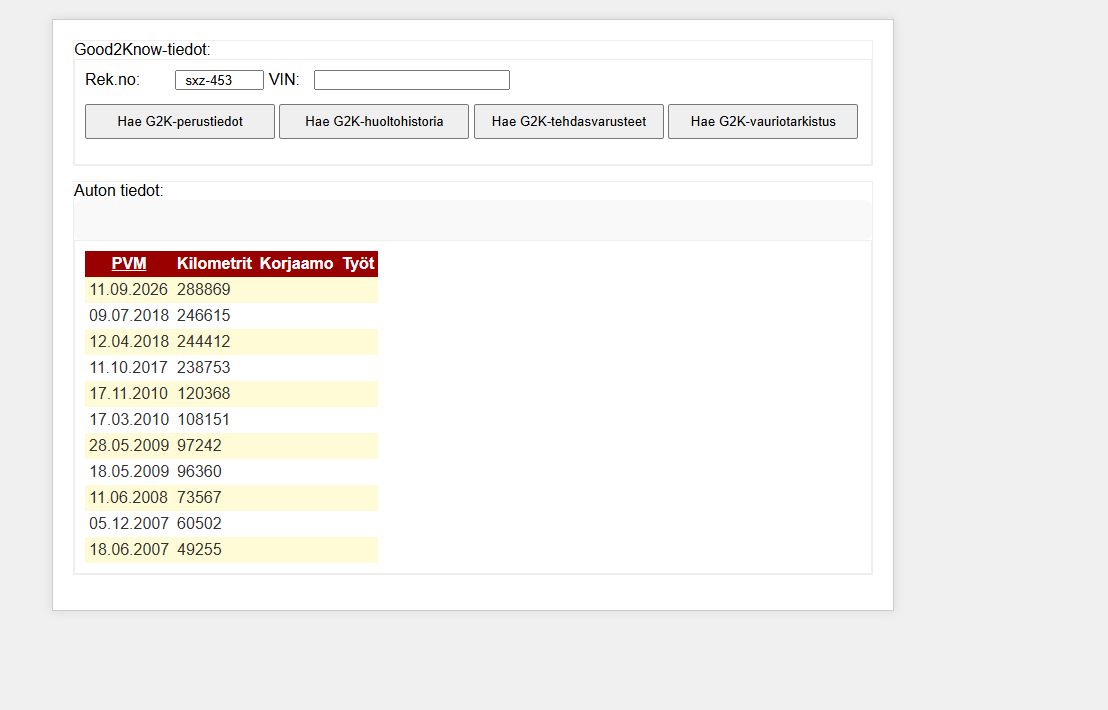Click the Kilometrit column header
The height and width of the screenshot is (710, 1108).
point(214,264)
